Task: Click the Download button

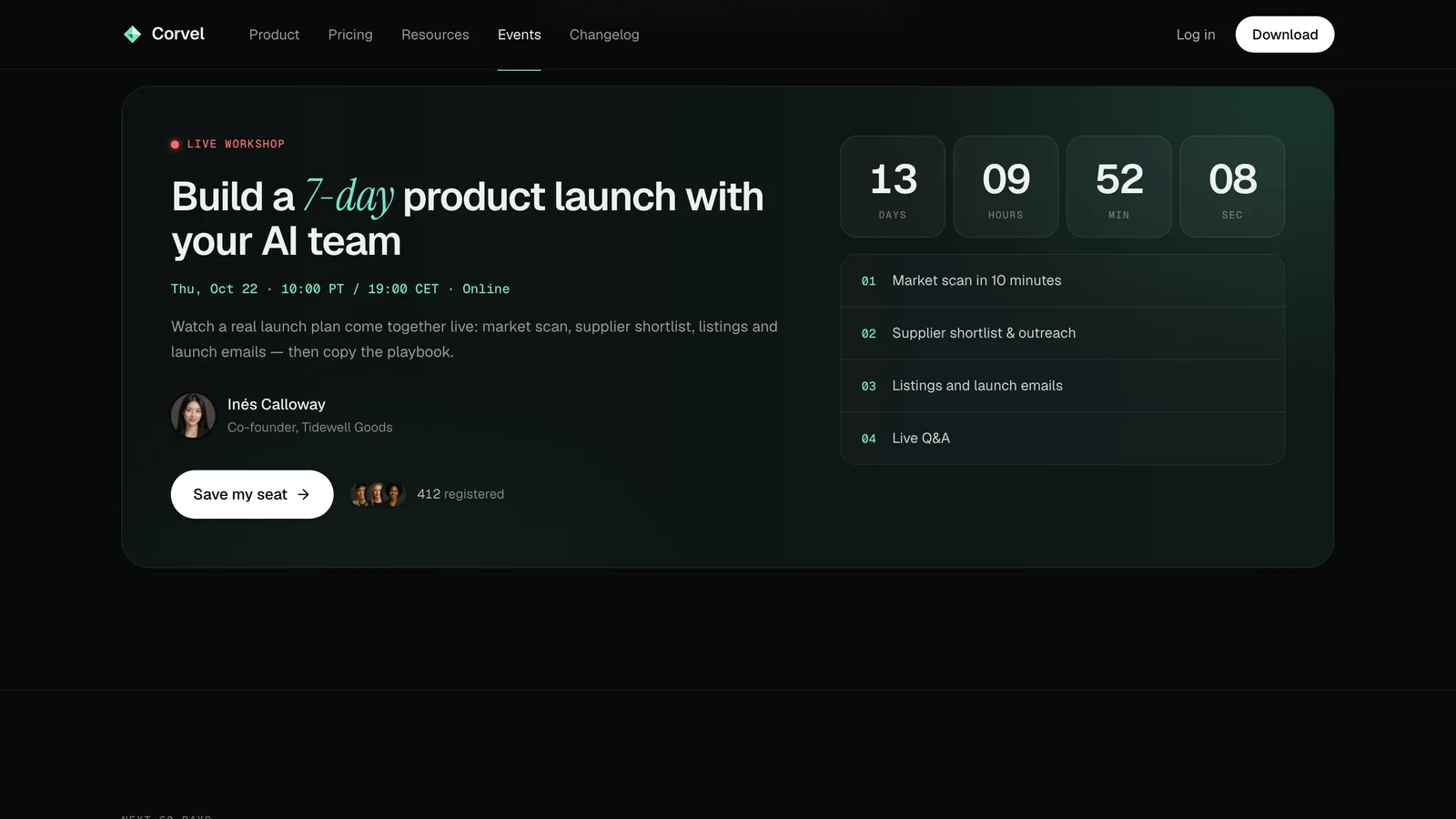Action: [x=1285, y=35]
